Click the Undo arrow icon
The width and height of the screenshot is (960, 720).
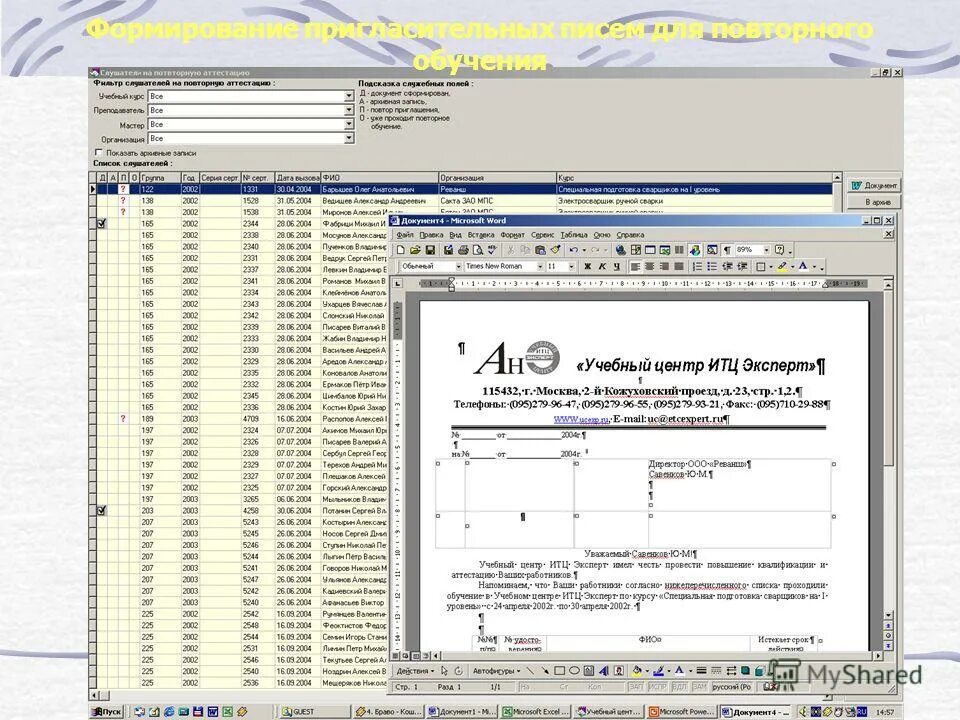tap(574, 250)
